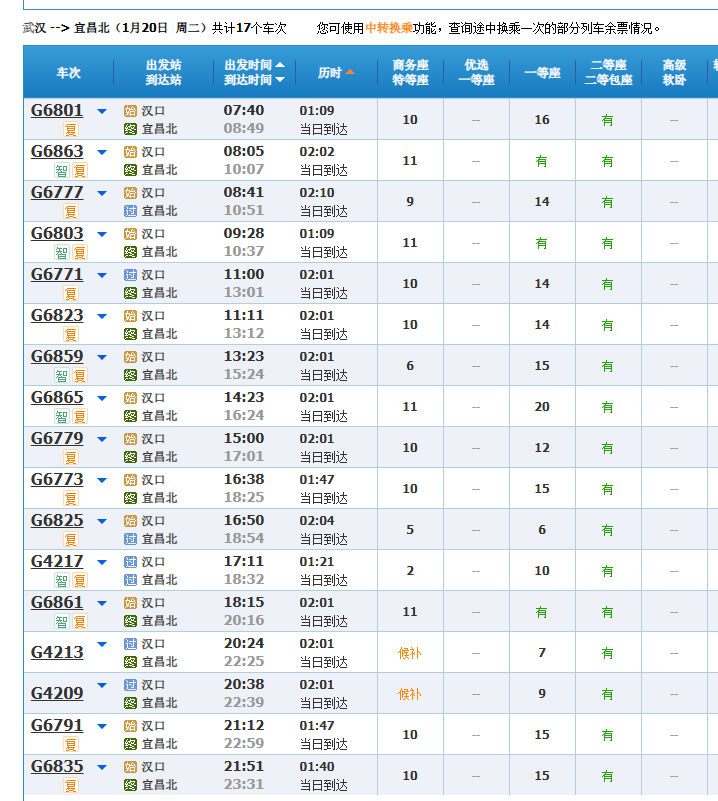Click the orange 复 icon under G6801
Viewport: 718px width, 801px height.
(x=71, y=129)
